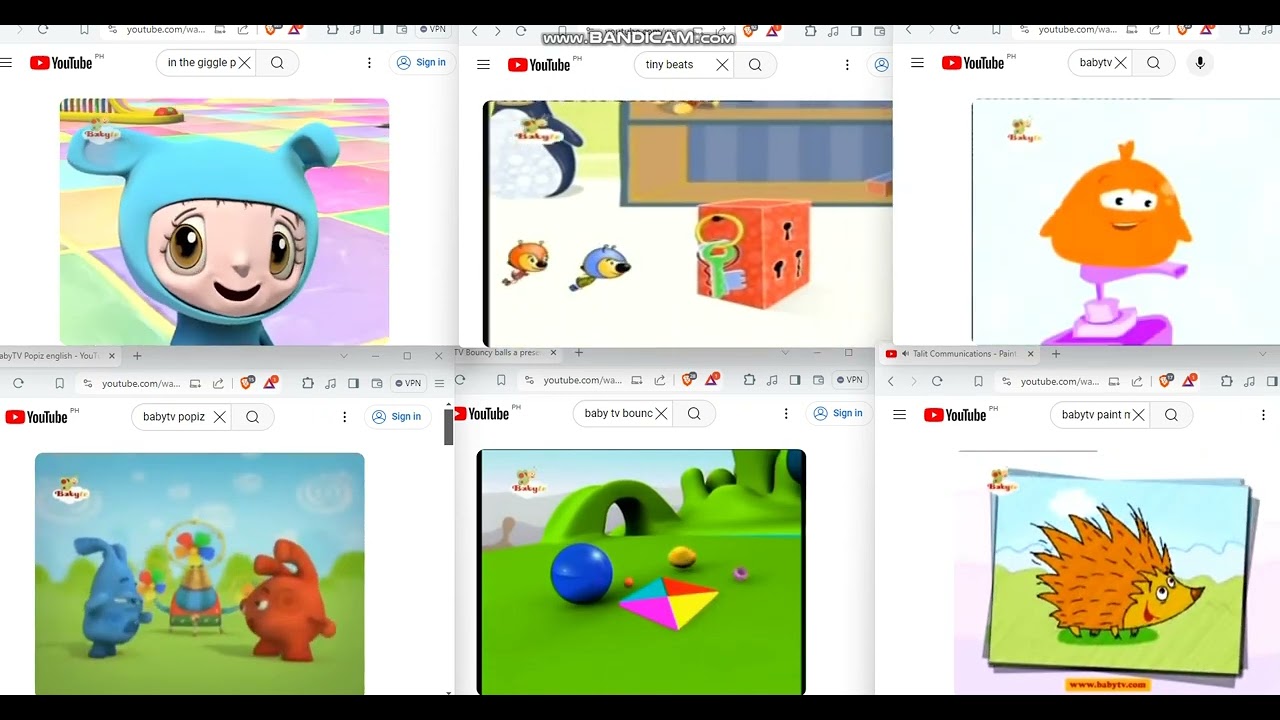Toggle the sidebar in the giggle park window
1280x720 pixels.
tap(379, 30)
